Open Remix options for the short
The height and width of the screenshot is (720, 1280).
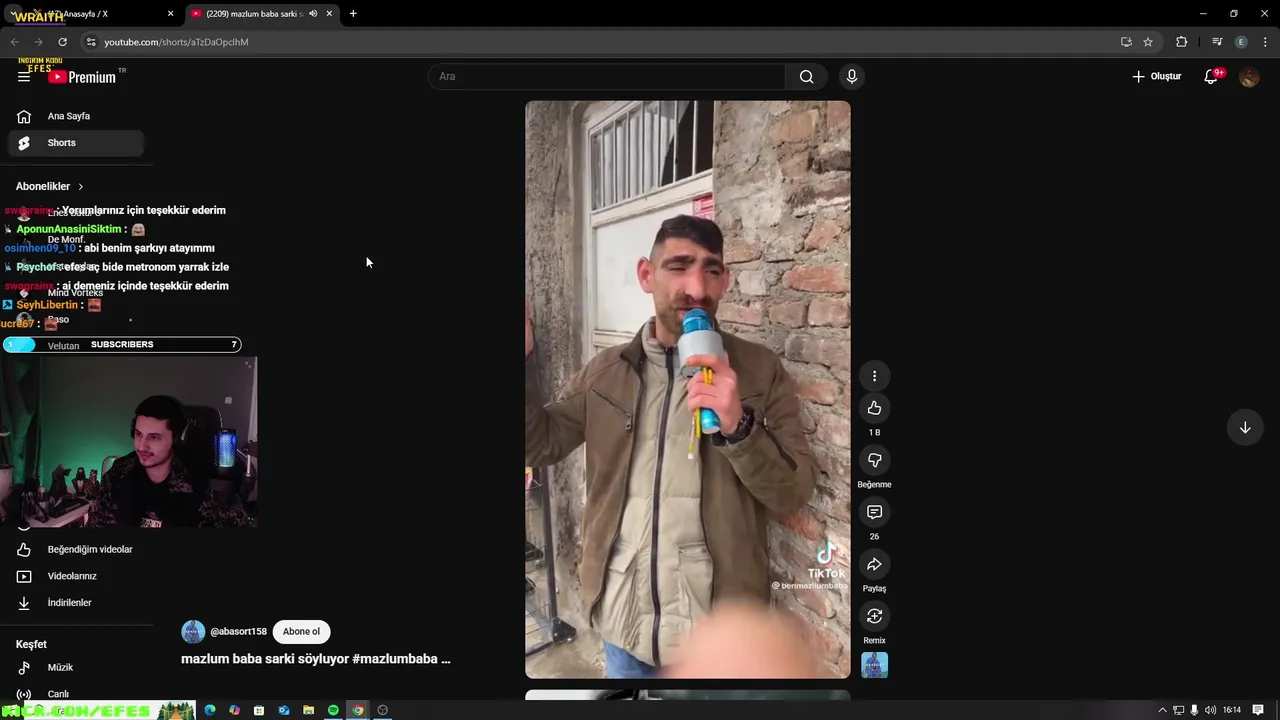pyautogui.click(x=874, y=616)
